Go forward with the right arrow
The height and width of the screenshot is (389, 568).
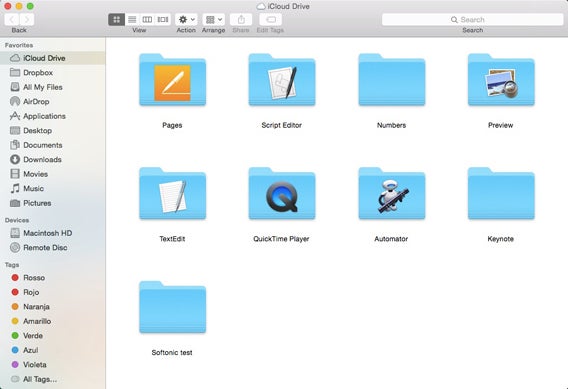[x=27, y=20]
